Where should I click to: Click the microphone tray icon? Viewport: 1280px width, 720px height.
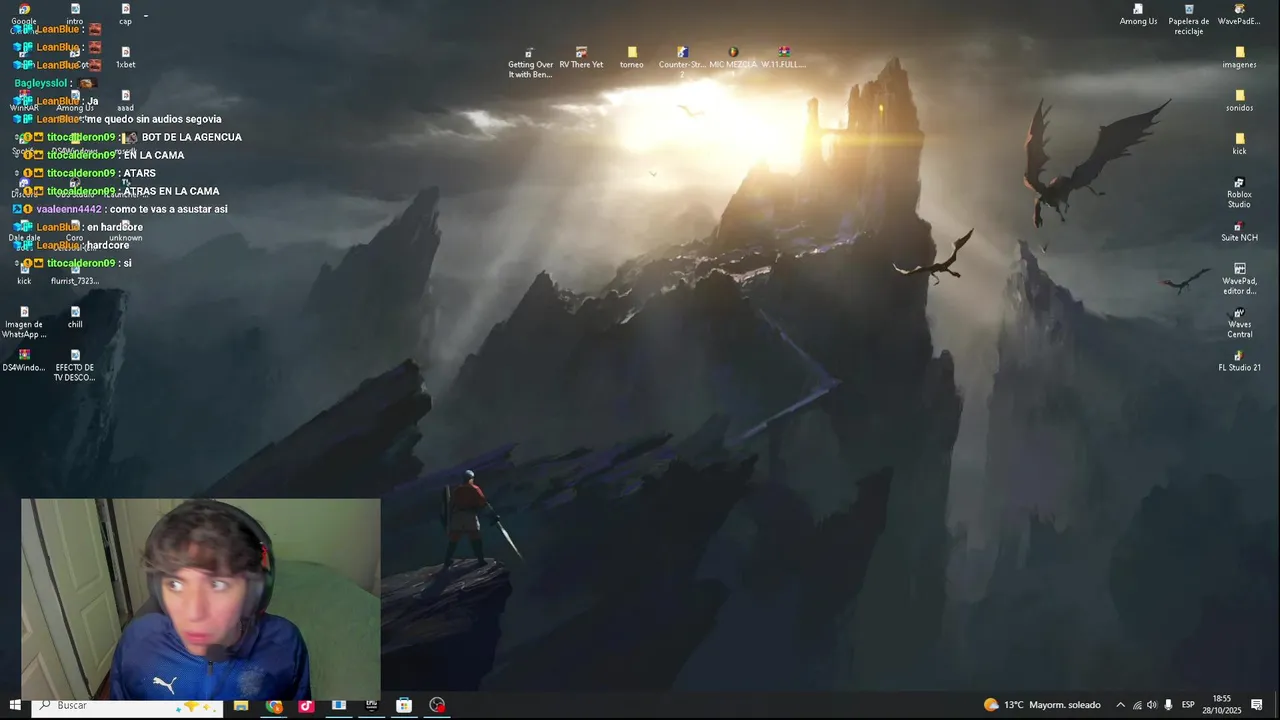coord(1168,705)
